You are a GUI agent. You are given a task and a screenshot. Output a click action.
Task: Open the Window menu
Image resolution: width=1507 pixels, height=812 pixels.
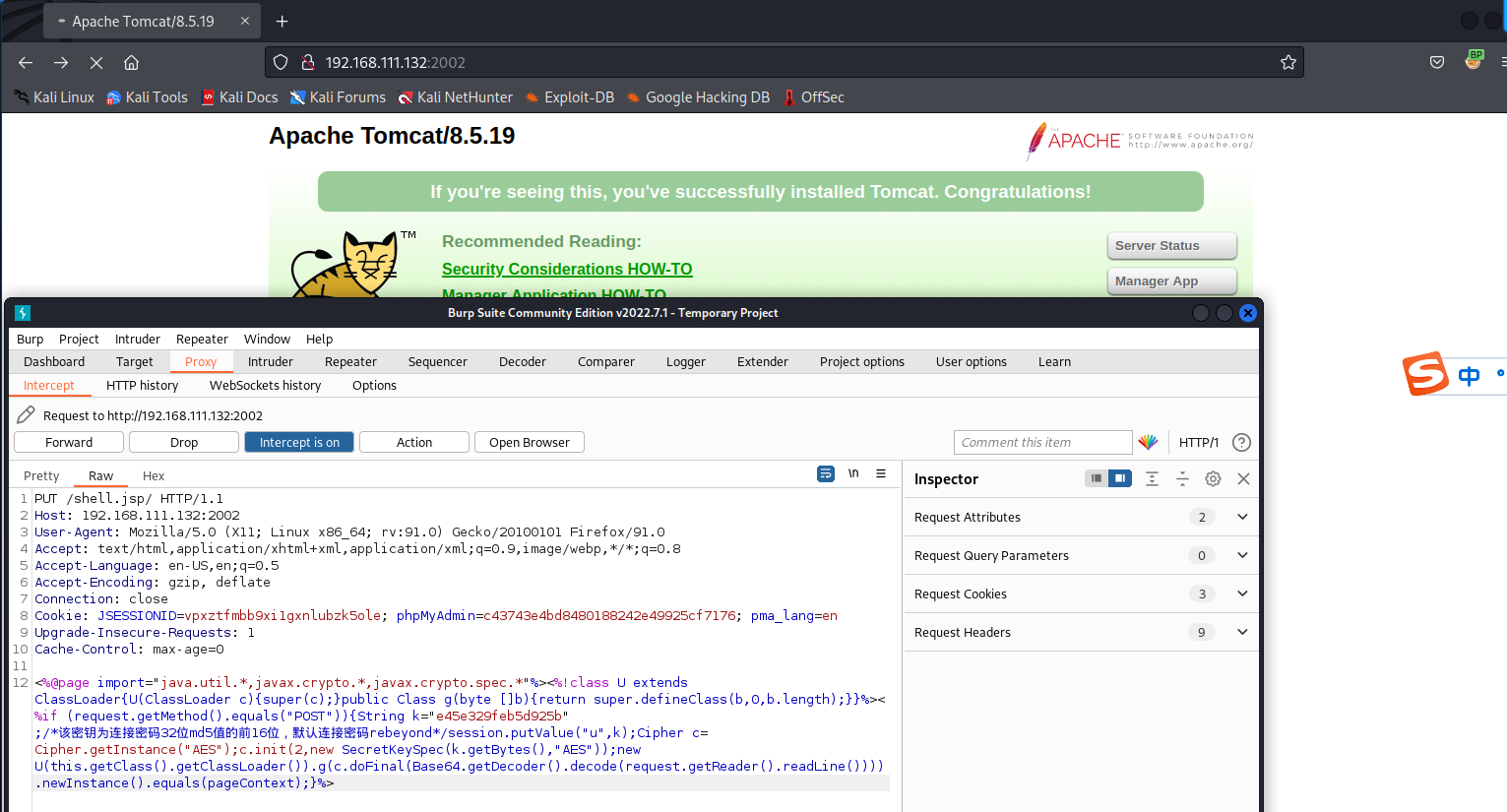point(267,339)
